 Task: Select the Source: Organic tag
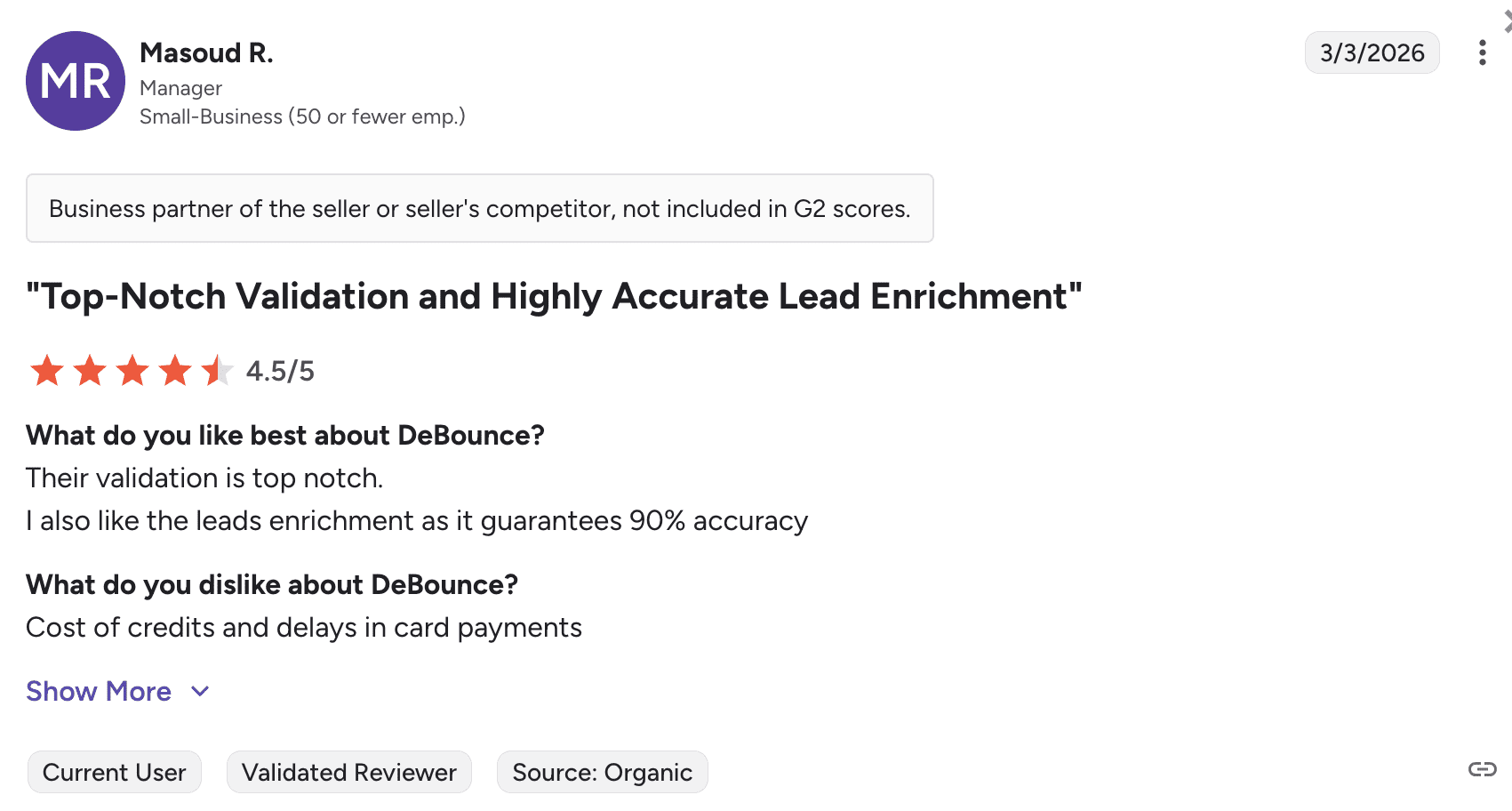pyautogui.click(x=602, y=772)
